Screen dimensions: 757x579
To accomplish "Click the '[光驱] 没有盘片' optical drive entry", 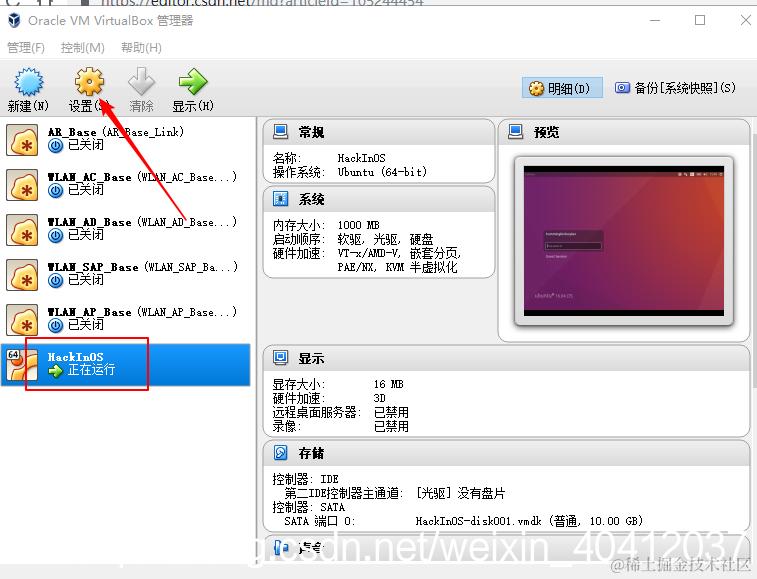I will click(460, 493).
